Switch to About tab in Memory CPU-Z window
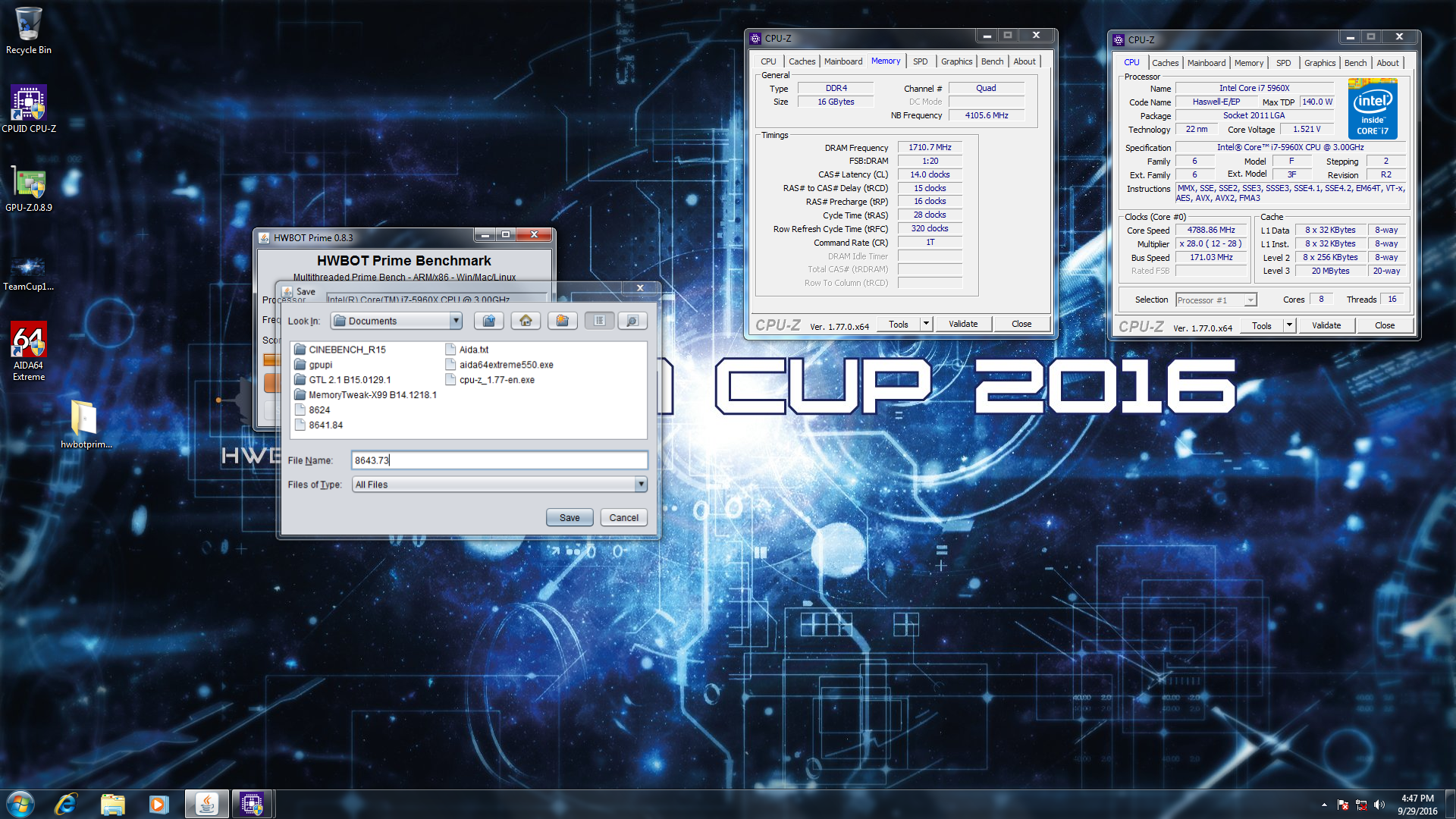The width and height of the screenshot is (1456, 819). [1025, 61]
